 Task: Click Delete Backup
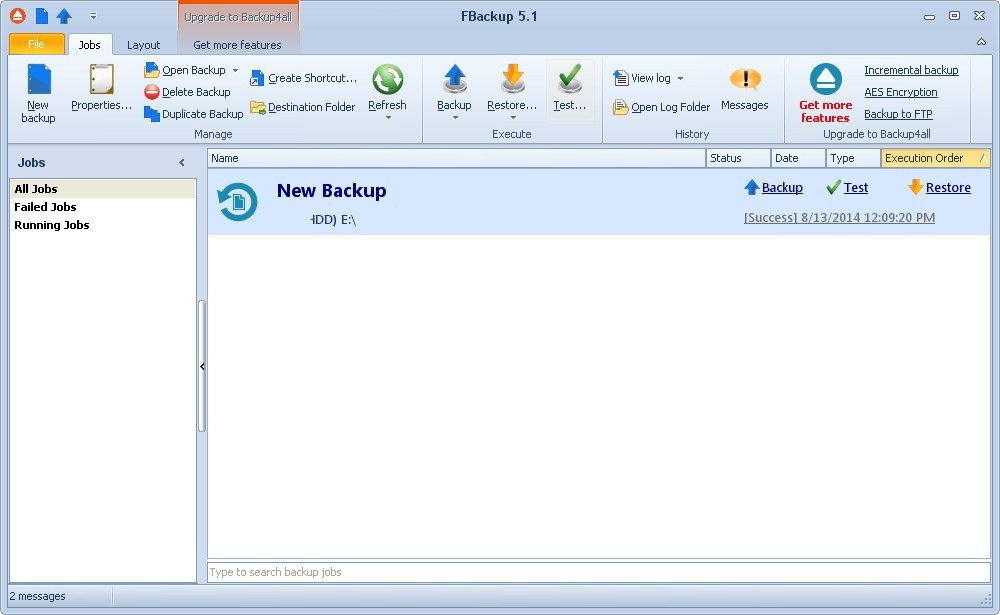pos(188,92)
